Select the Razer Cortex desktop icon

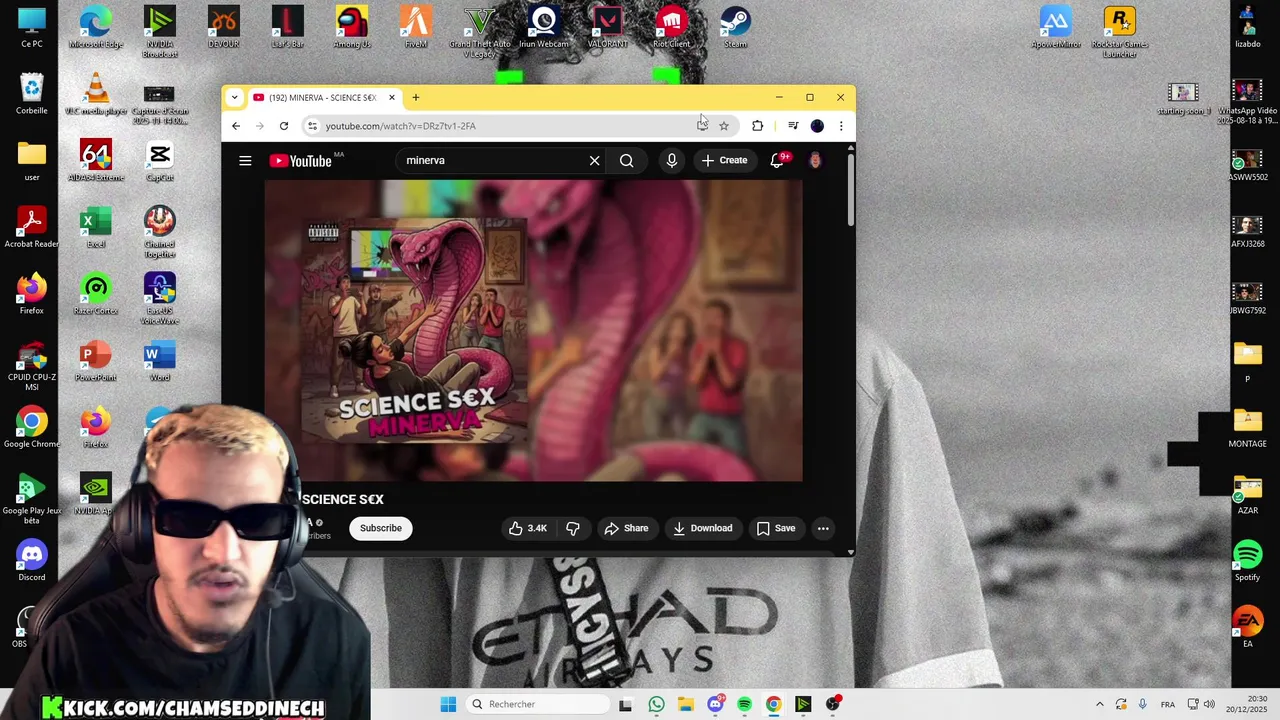(x=95, y=295)
